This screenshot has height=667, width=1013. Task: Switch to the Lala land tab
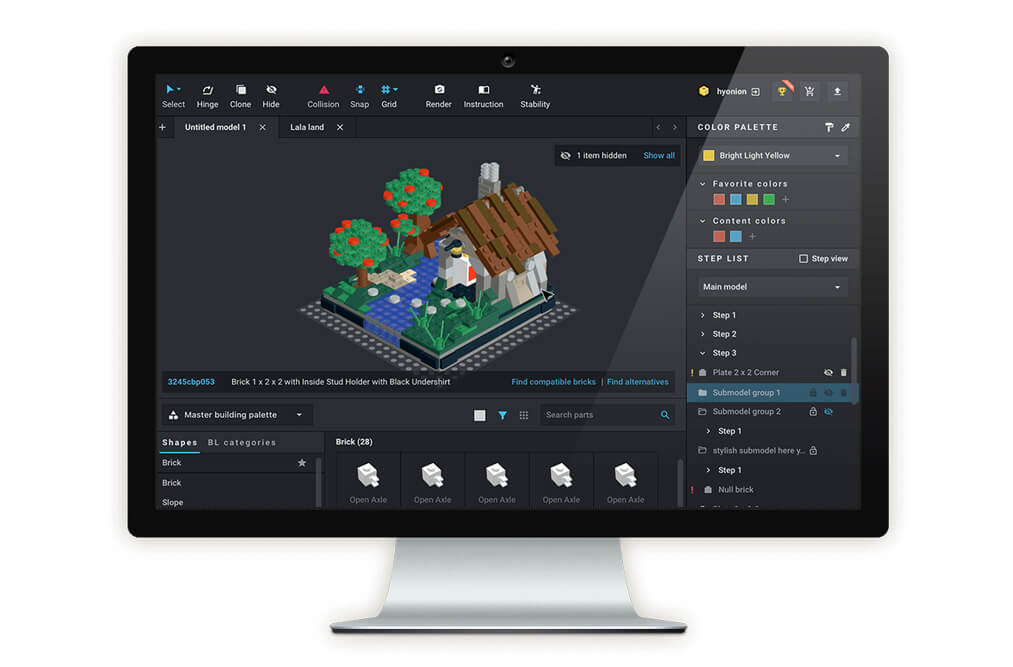tap(307, 128)
